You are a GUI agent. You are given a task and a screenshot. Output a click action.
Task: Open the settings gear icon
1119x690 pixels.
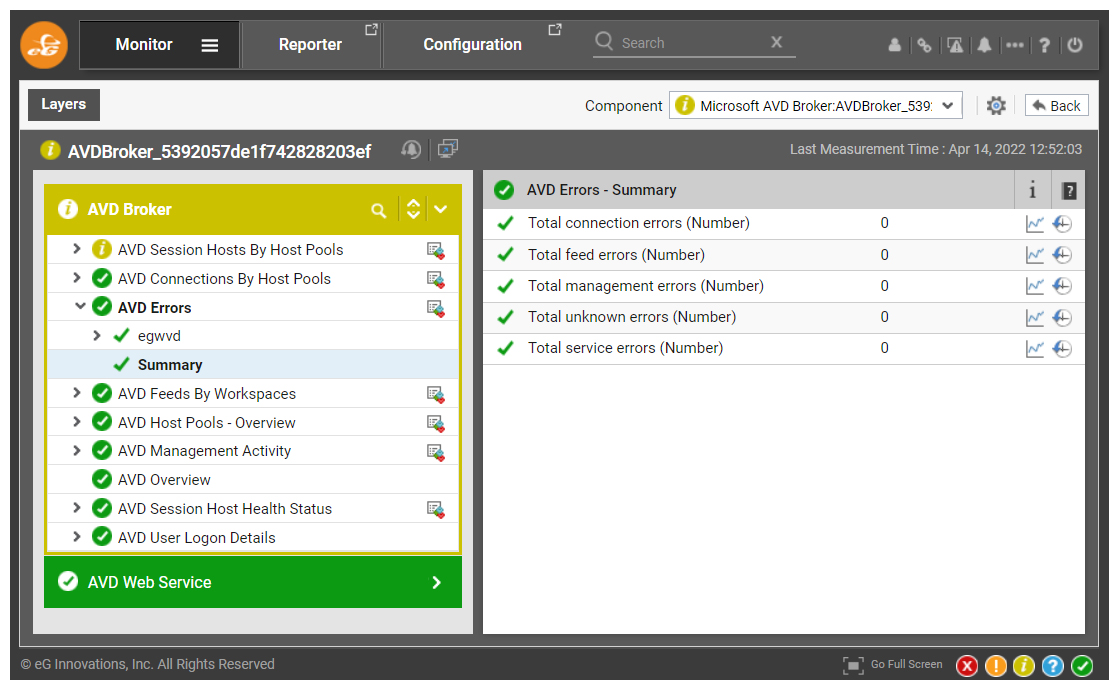996,106
